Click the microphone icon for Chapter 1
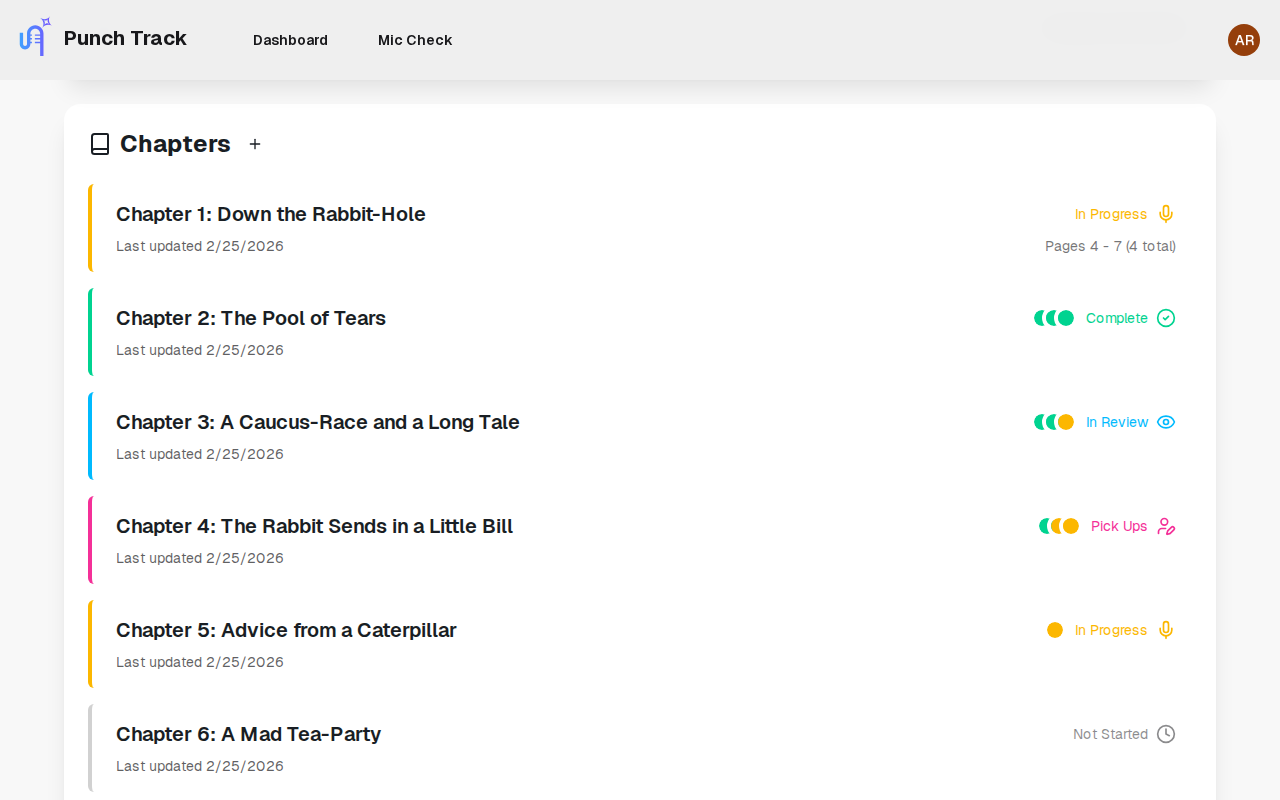The image size is (1280, 800). coord(1165,213)
